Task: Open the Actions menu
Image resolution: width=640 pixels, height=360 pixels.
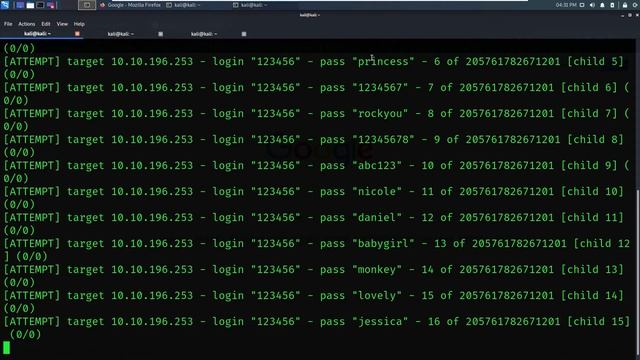Action: pyautogui.click(x=27, y=24)
